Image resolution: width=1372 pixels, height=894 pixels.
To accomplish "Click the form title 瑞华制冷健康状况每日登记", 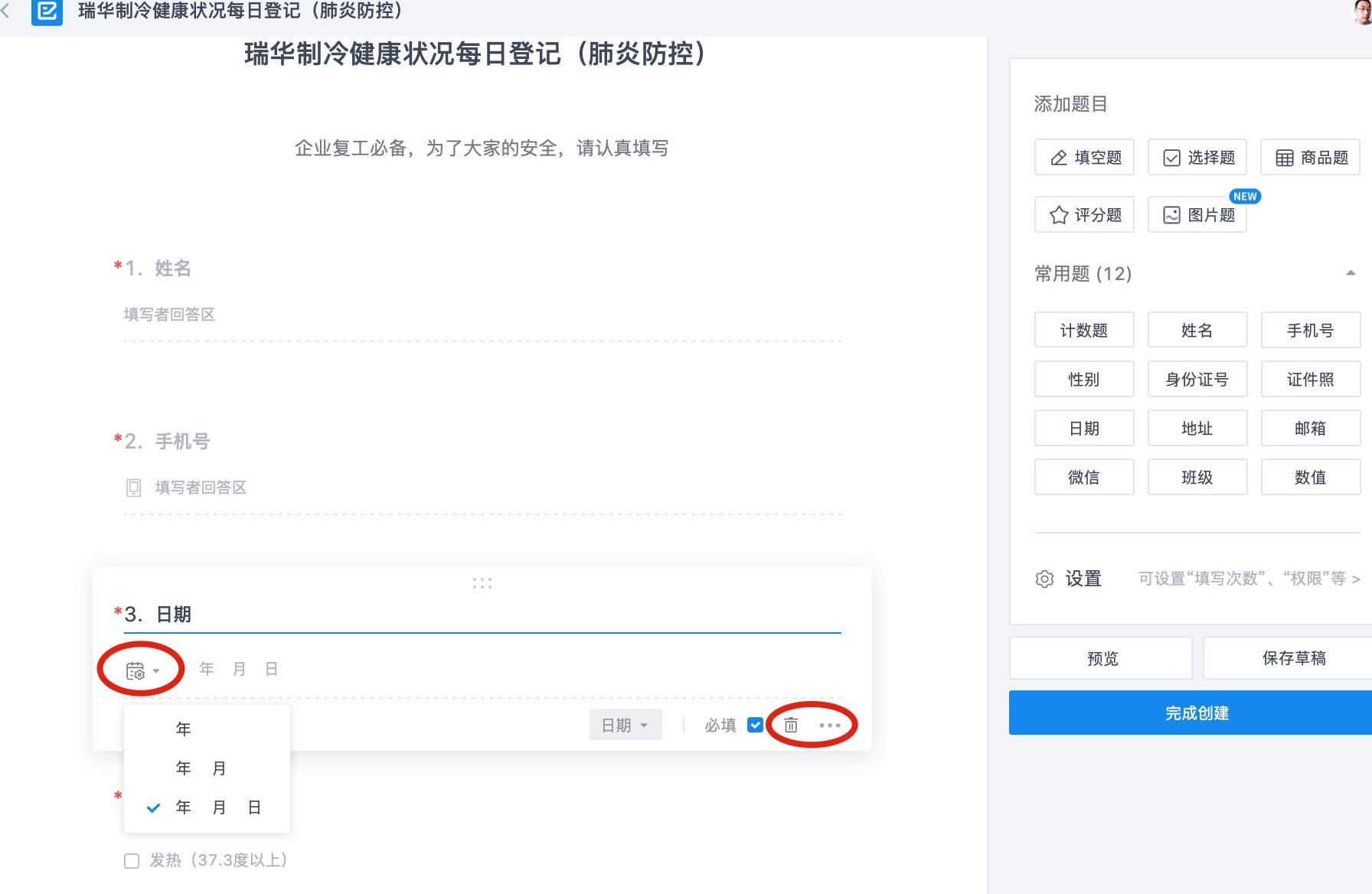I will pos(475,54).
